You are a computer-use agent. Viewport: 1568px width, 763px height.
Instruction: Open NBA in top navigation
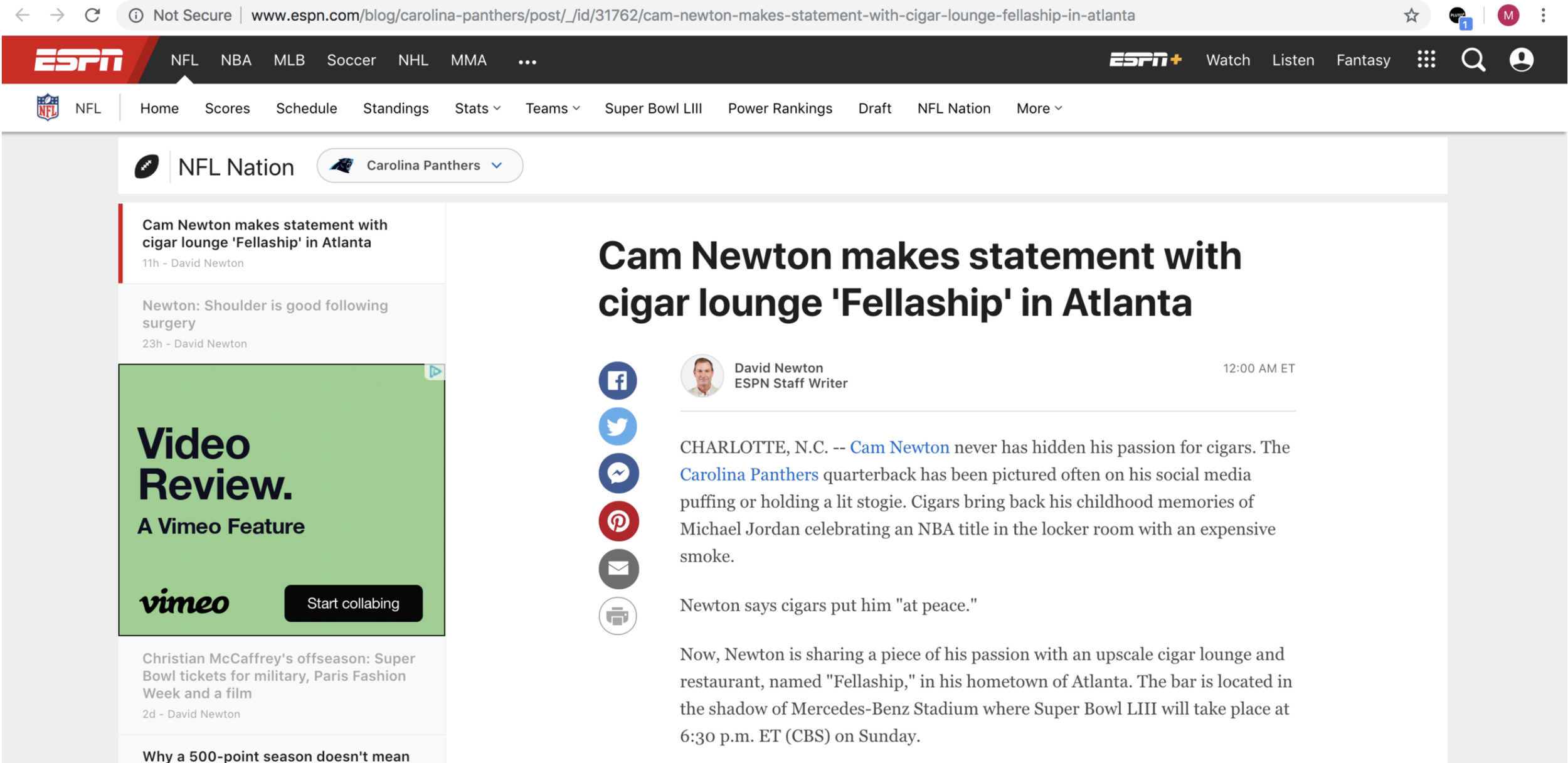(x=236, y=60)
